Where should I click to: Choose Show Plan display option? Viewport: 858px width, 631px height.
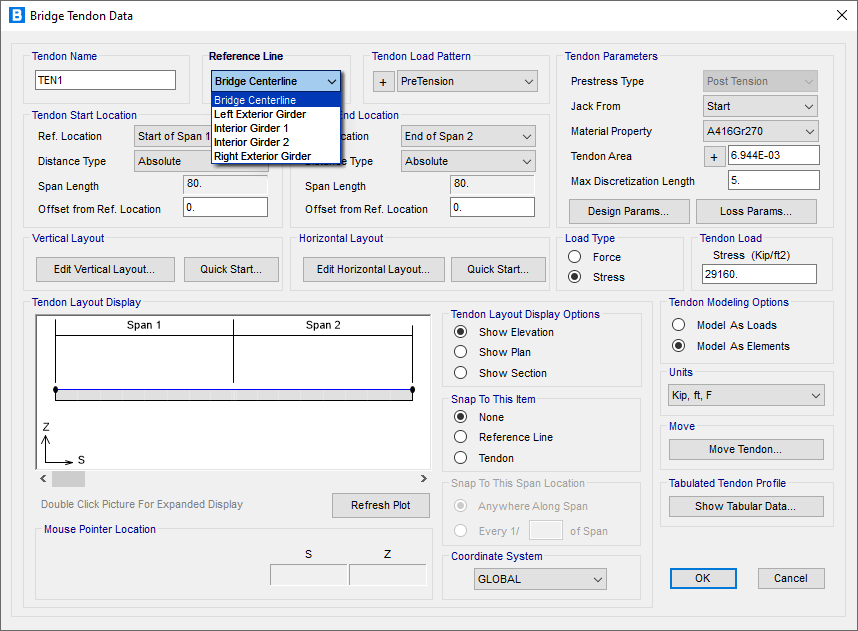point(461,352)
